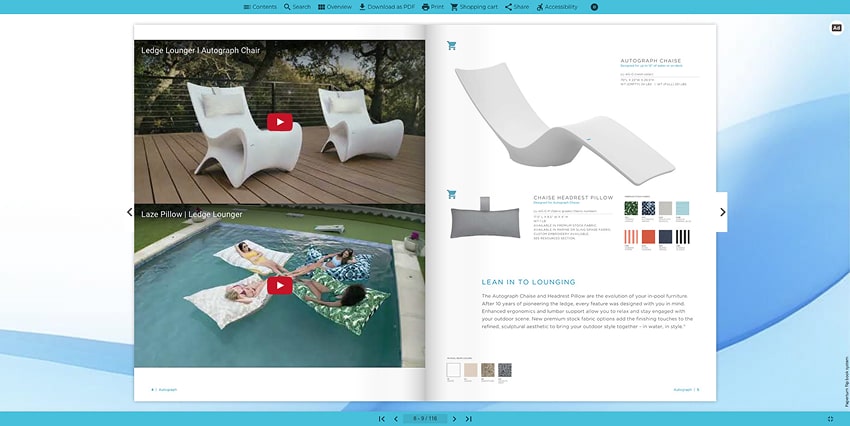Click left page footer '4 | Autograph'
Viewport: 850px width, 426px height.
click(x=164, y=390)
